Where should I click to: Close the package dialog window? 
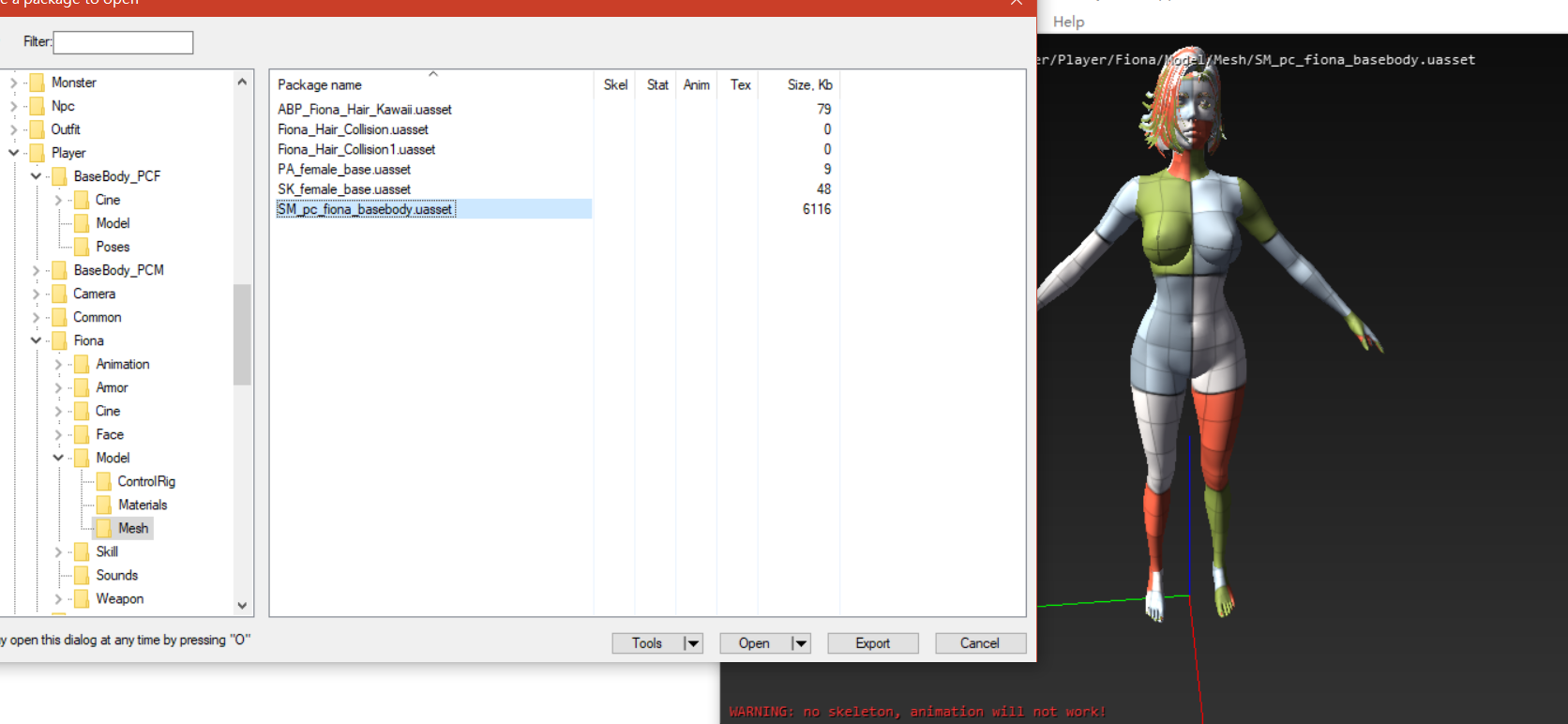[1016, 3]
